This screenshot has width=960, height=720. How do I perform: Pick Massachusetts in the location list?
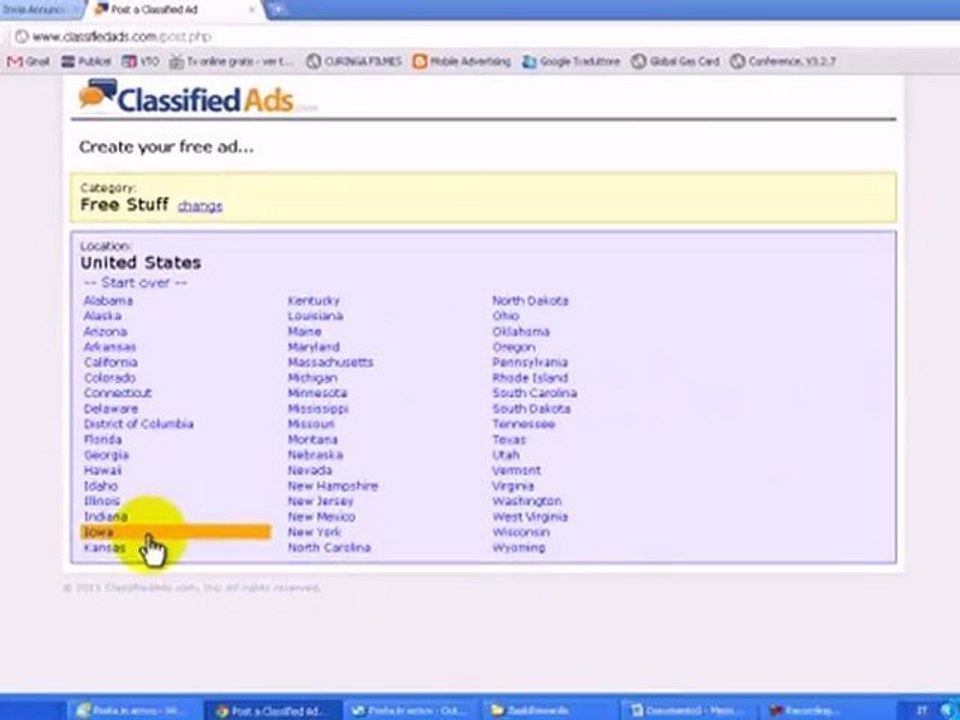click(331, 362)
